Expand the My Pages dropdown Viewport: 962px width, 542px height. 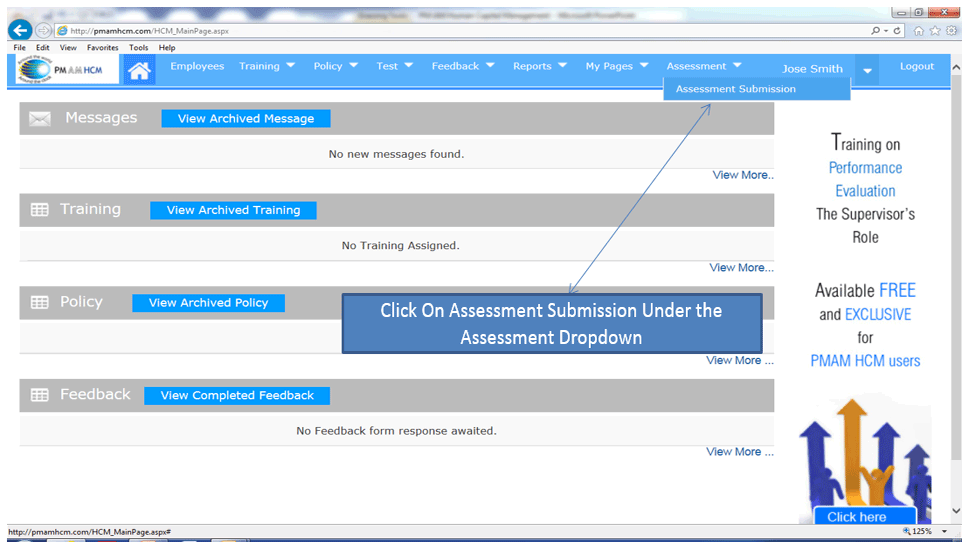point(617,66)
